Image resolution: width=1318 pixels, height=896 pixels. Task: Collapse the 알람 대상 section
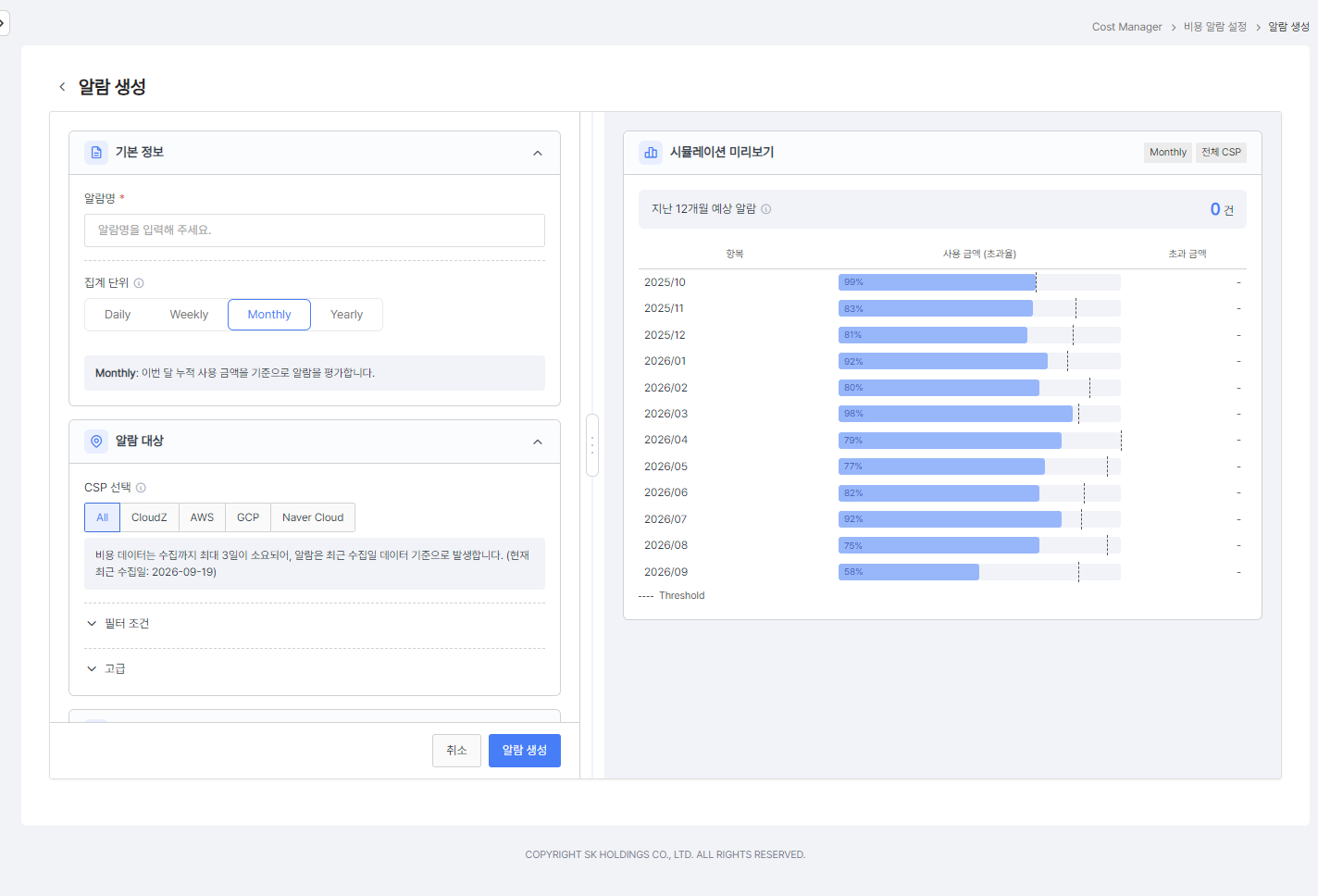point(538,442)
